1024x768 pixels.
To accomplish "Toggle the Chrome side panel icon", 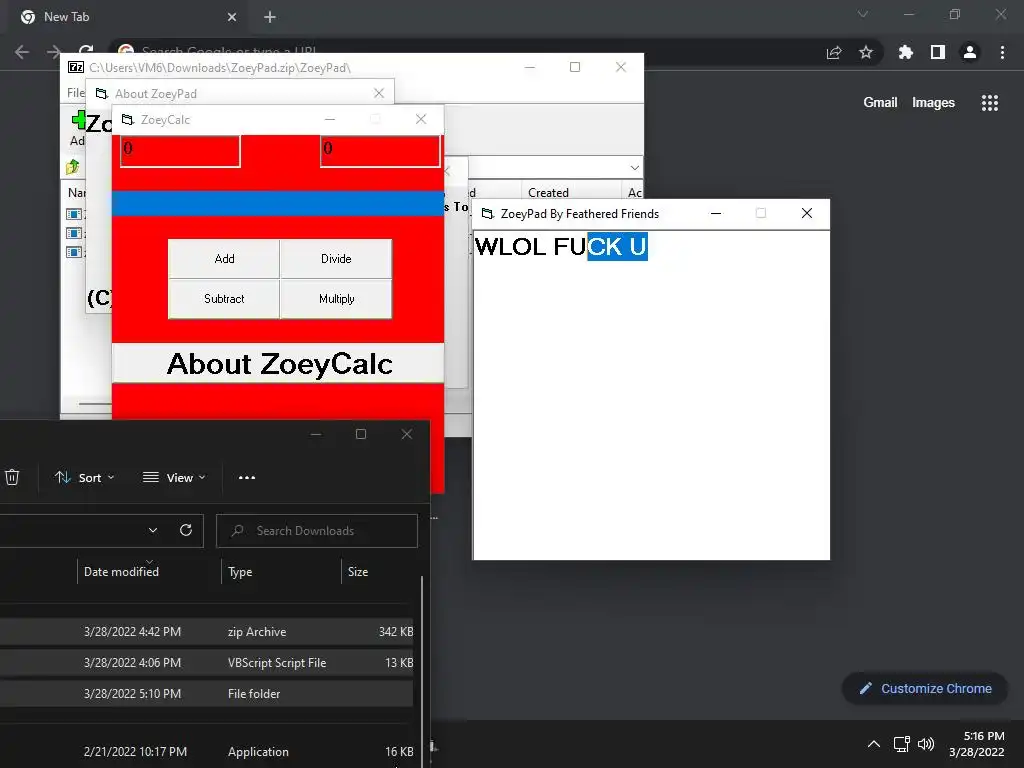I will click(x=938, y=52).
